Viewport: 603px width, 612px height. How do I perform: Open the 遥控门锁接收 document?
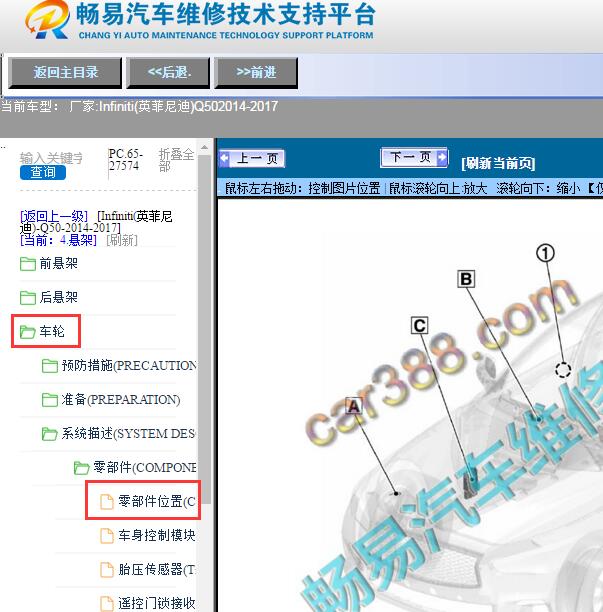click(x=157, y=603)
